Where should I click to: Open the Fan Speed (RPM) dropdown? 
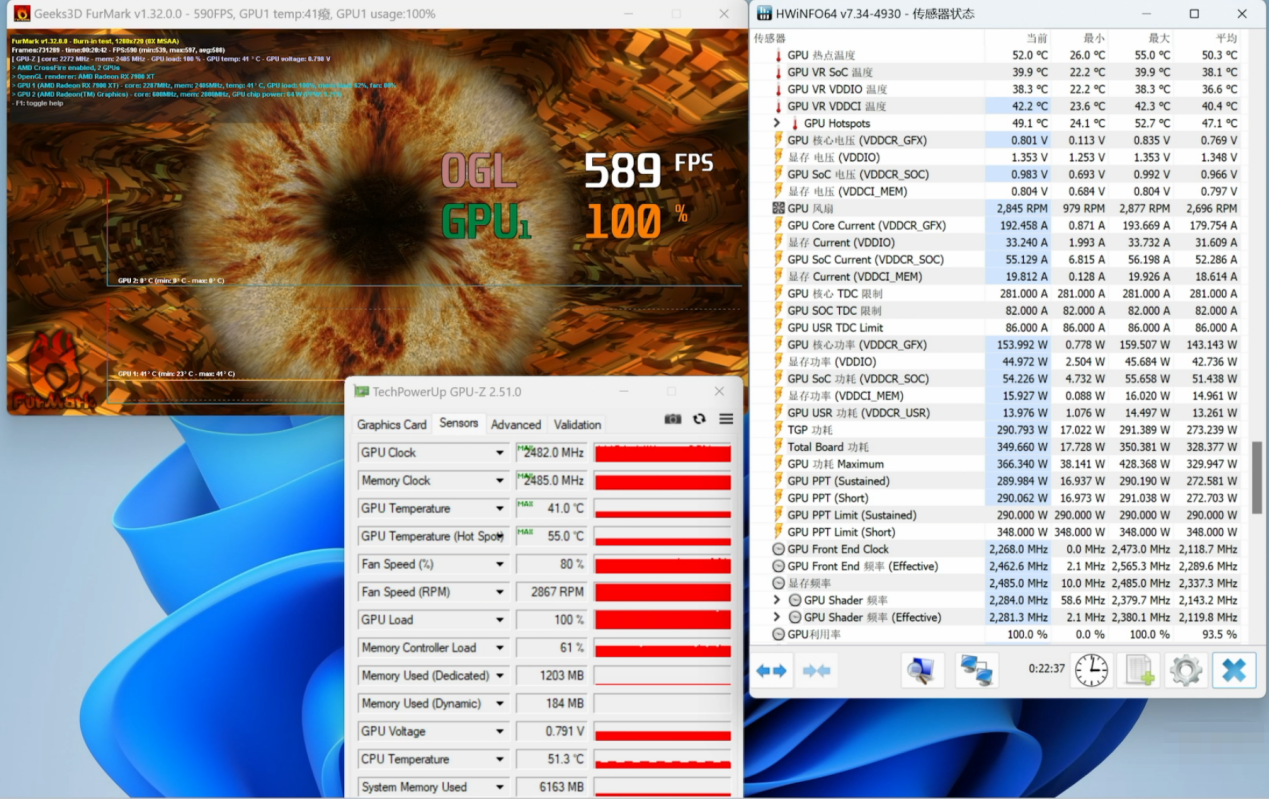tap(500, 592)
